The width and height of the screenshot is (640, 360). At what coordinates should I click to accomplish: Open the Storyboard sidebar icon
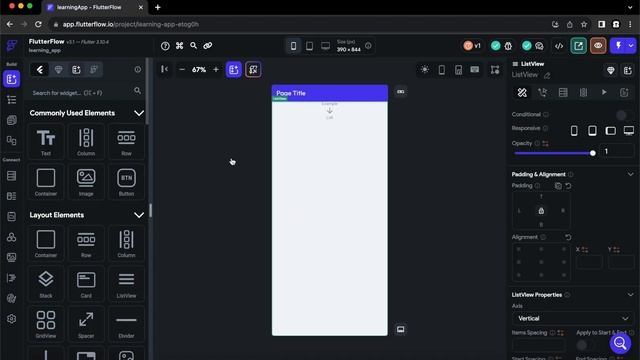[11, 141]
